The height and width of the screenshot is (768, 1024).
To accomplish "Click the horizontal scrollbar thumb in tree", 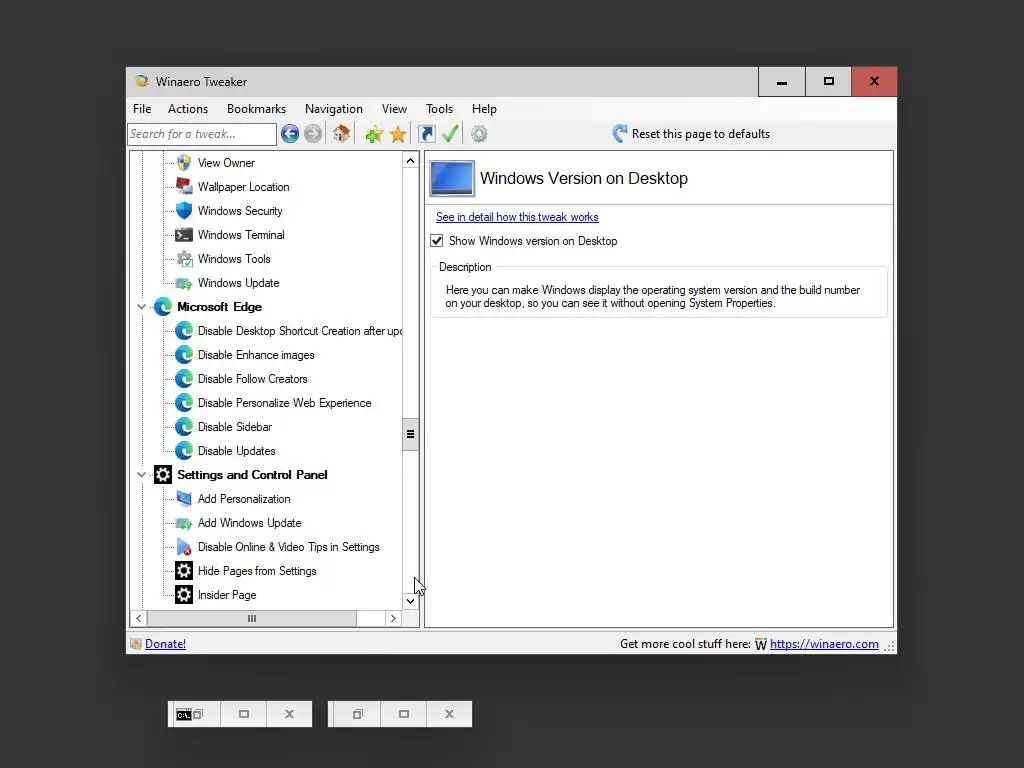I will [252, 618].
